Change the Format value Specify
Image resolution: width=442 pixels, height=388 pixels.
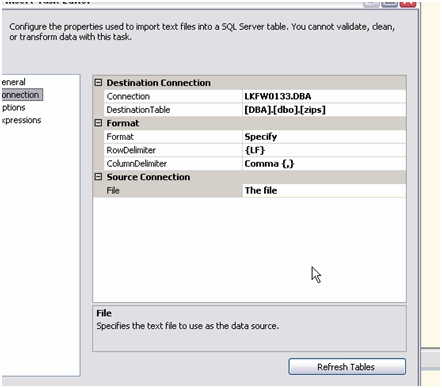pos(324,137)
